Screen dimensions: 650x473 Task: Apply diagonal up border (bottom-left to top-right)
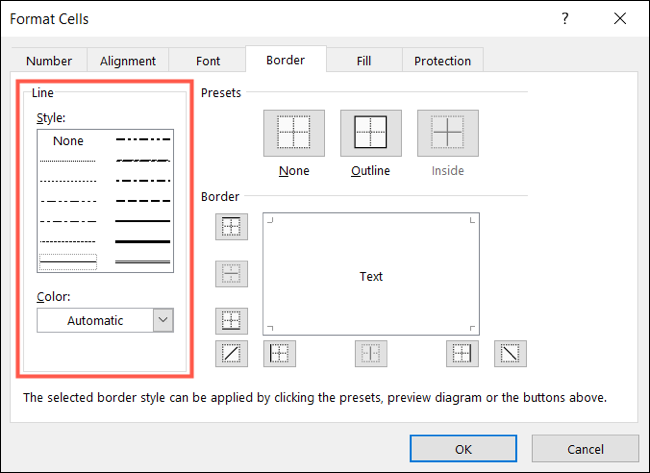[x=231, y=353]
